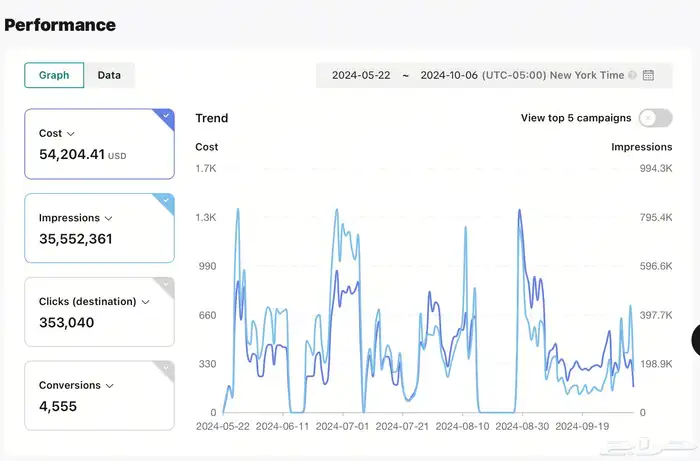The image size is (700, 461).
Task: Open the Impressions metric dropdown
Action: (x=109, y=218)
